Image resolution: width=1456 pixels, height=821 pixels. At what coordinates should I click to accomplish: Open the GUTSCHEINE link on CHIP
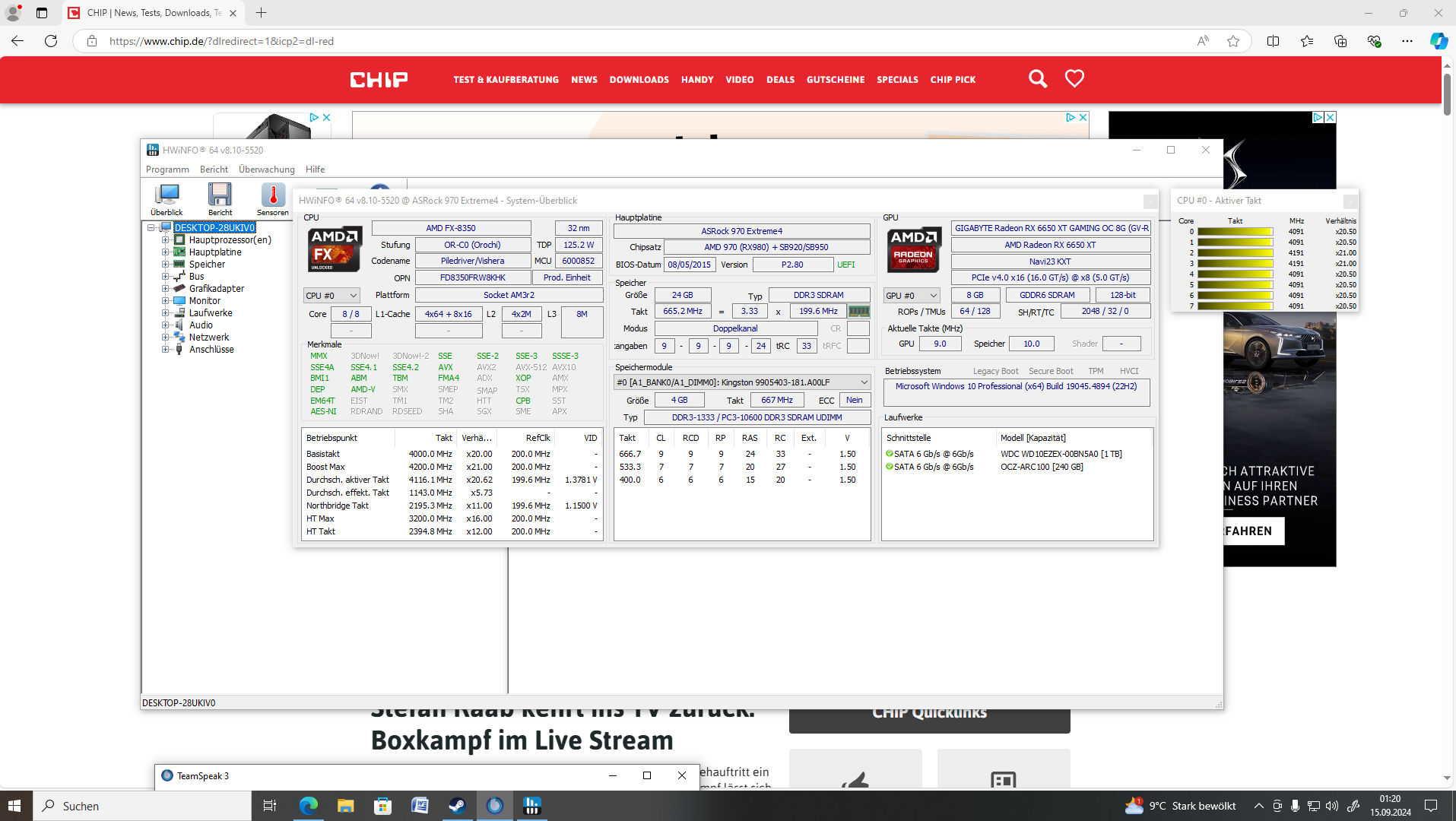coord(835,80)
